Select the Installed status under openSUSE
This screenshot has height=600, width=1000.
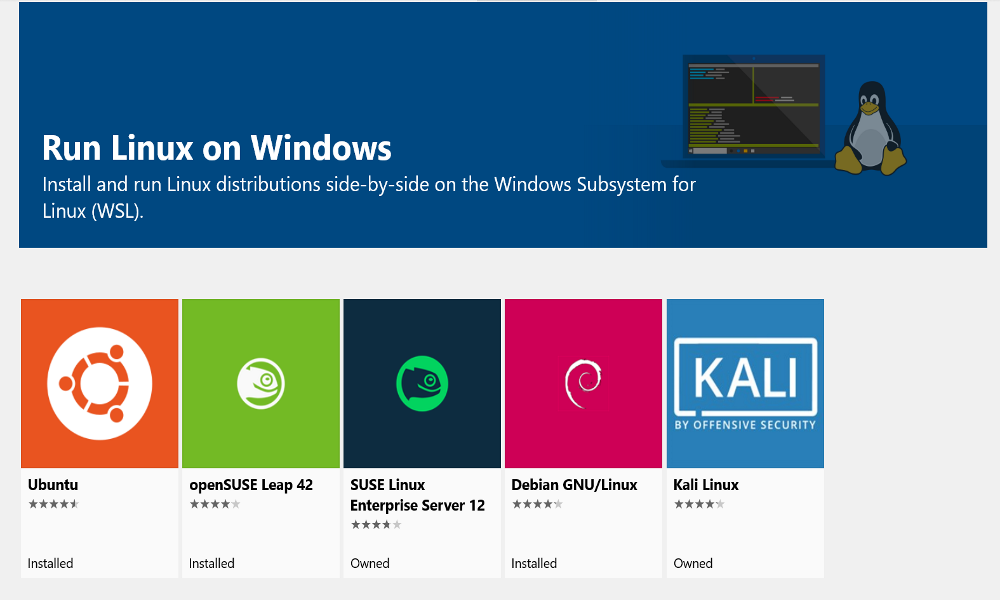pos(210,563)
